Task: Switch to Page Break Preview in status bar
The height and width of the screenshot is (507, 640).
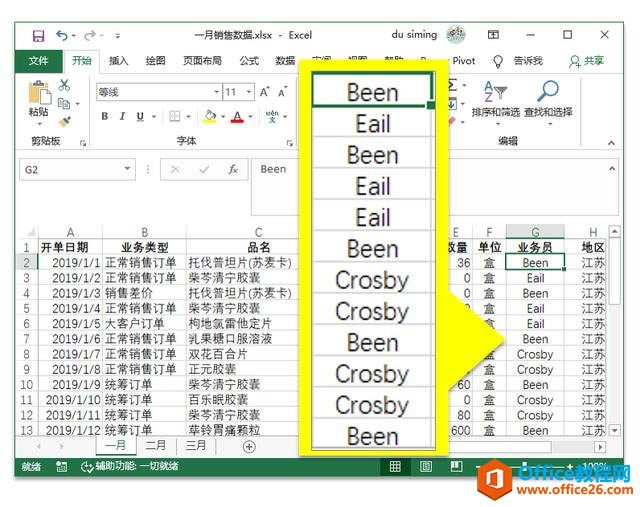Action: click(x=456, y=466)
